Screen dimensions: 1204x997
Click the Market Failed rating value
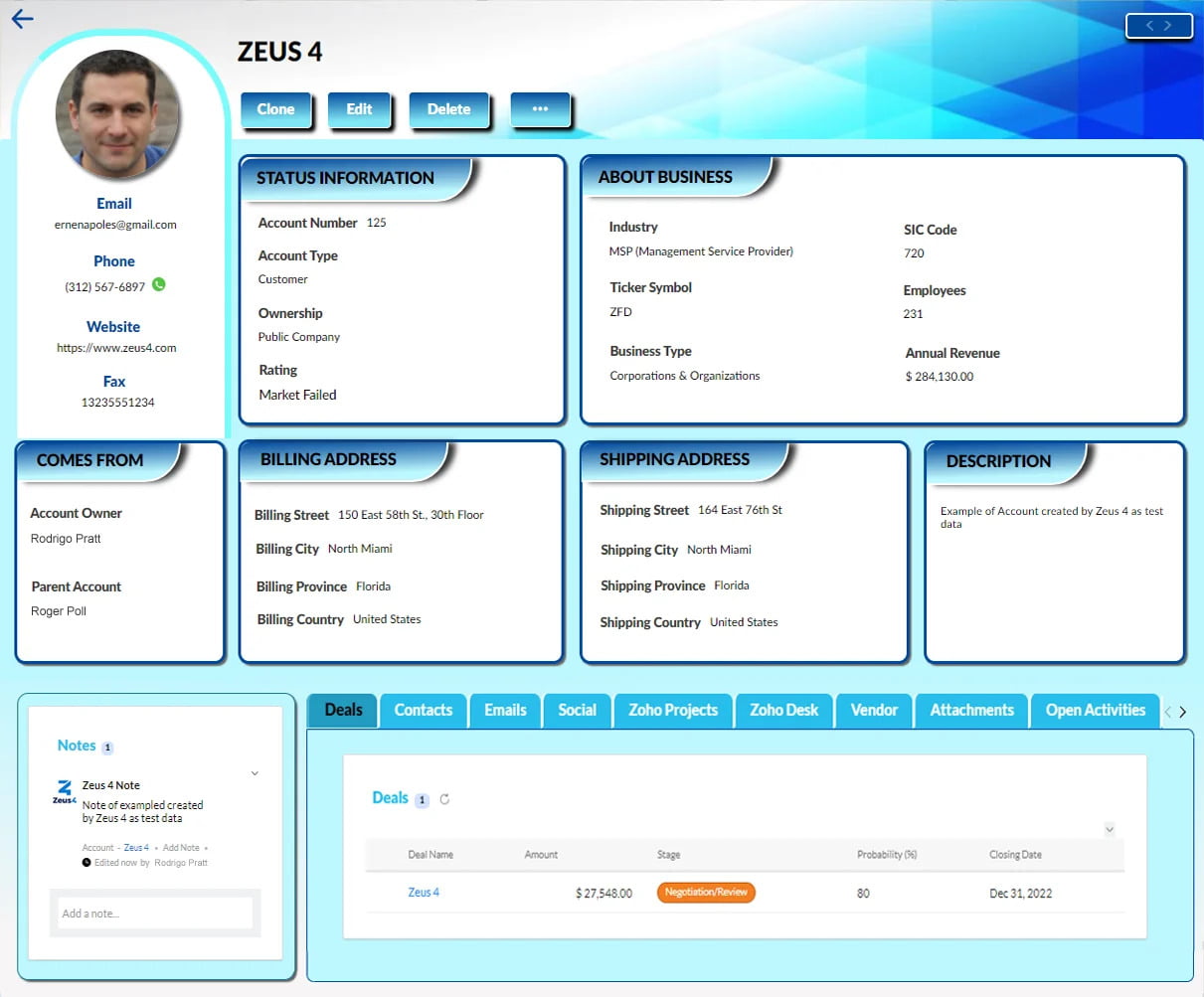pyautogui.click(x=297, y=395)
